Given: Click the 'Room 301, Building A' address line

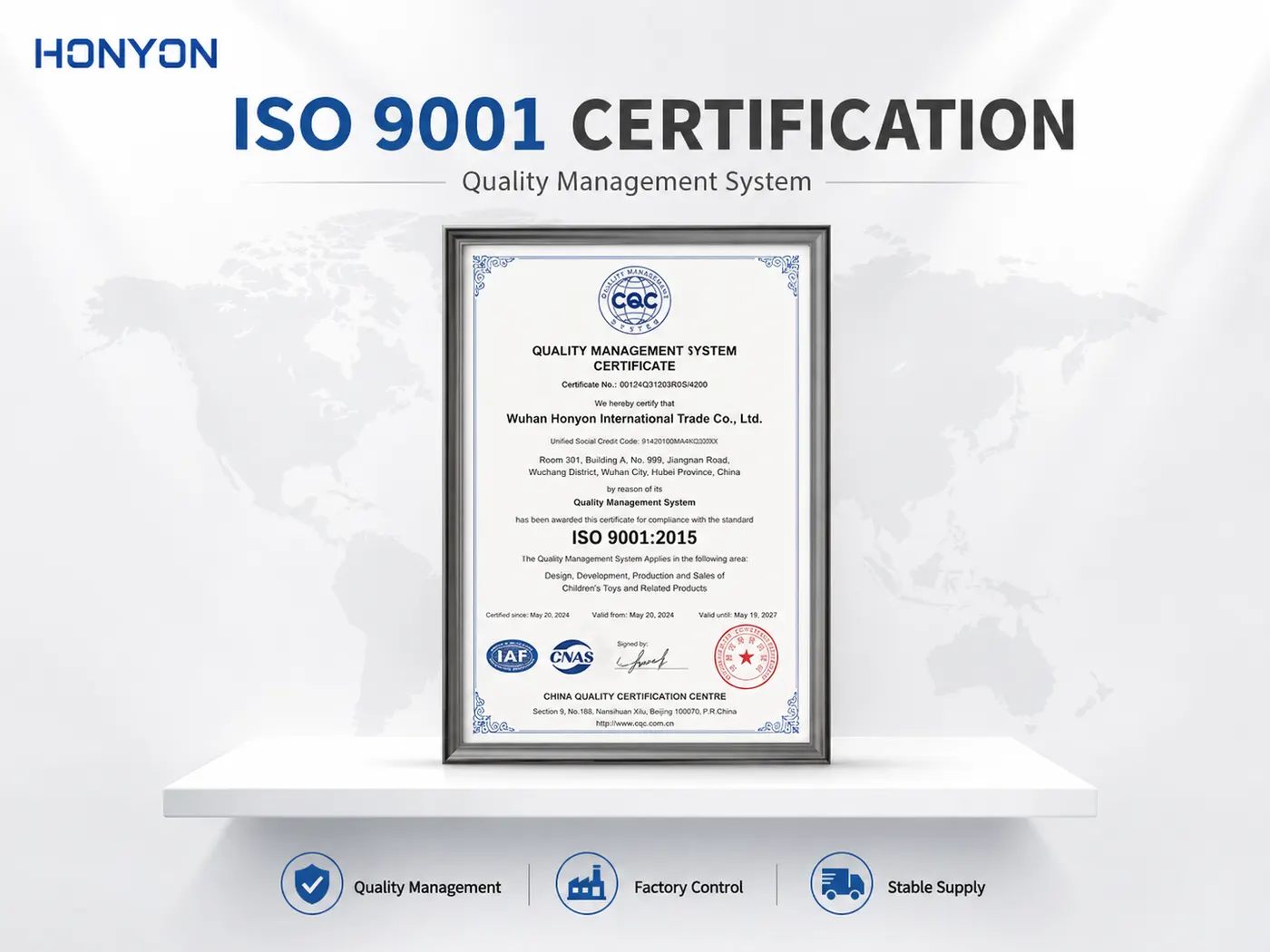Looking at the screenshot, I should tap(634, 460).
